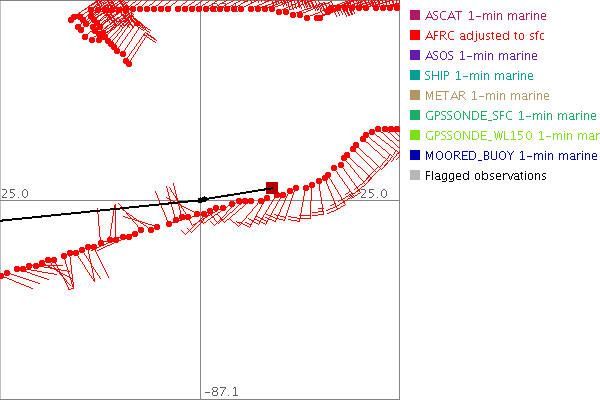Image resolution: width=600 pixels, height=400 pixels.
Task: Click the green GPSSONDE_SFC legend swatch
Action: [415, 116]
